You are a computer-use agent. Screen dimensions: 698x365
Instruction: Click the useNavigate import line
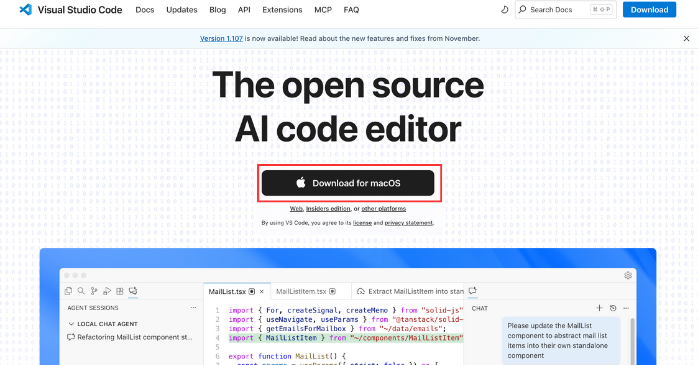(x=345, y=320)
